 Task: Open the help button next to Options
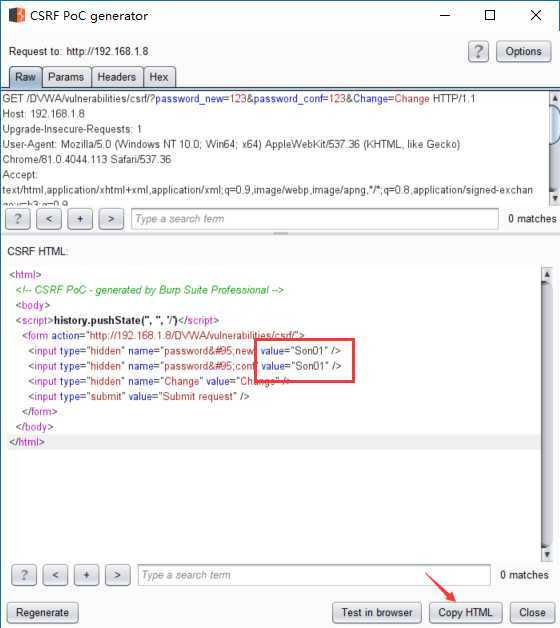pyautogui.click(x=478, y=51)
